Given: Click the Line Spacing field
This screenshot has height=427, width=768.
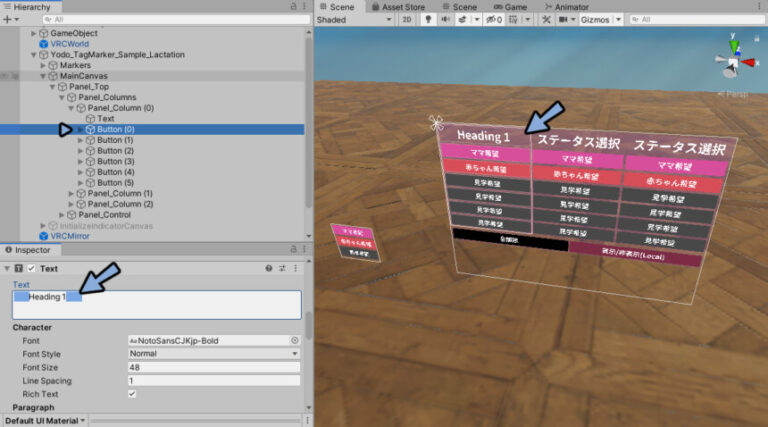Looking at the screenshot, I should 214,380.
